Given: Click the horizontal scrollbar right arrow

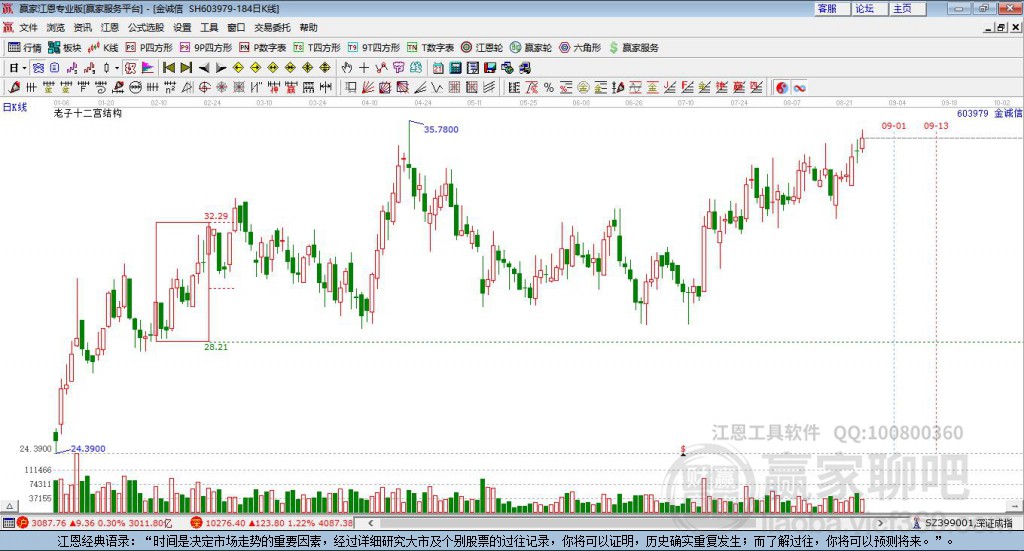Looking at the screenshot, I should [x=880, y=523].
